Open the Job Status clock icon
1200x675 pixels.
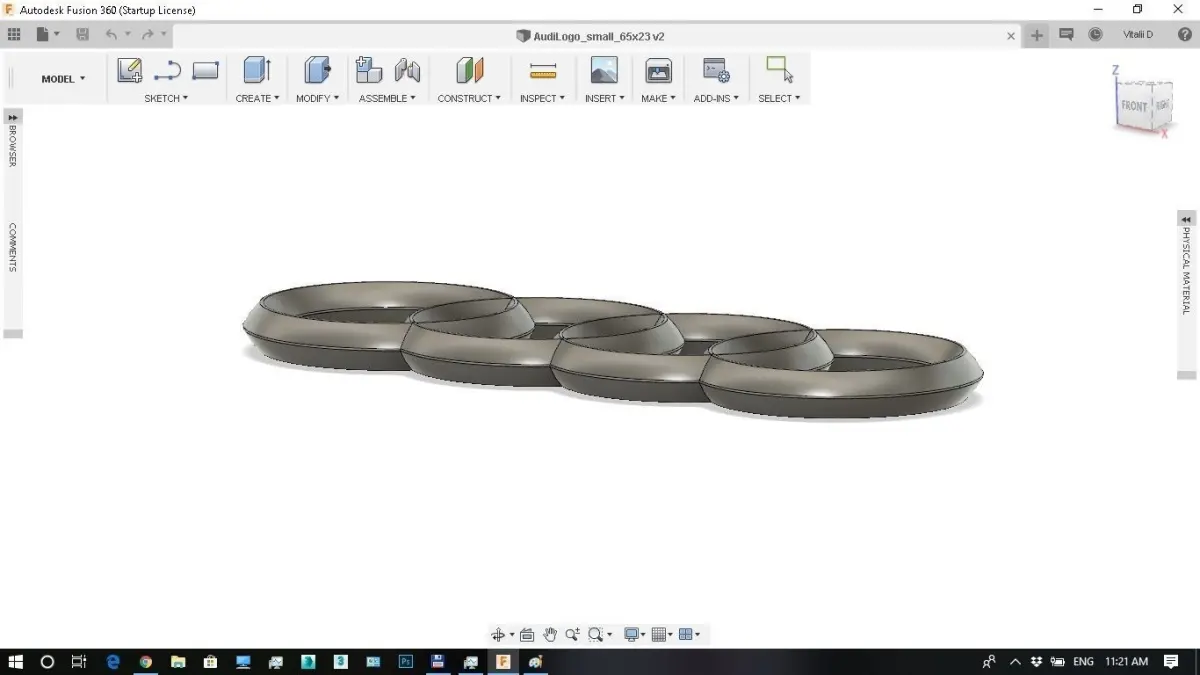1096,34
